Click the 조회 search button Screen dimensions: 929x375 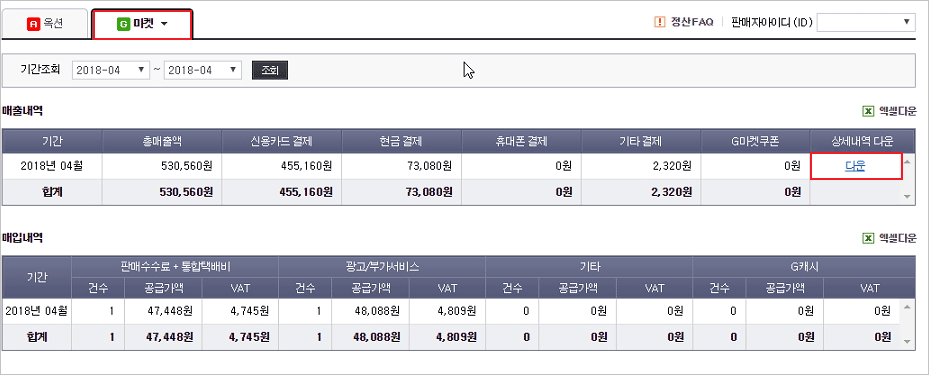[270, 70]
